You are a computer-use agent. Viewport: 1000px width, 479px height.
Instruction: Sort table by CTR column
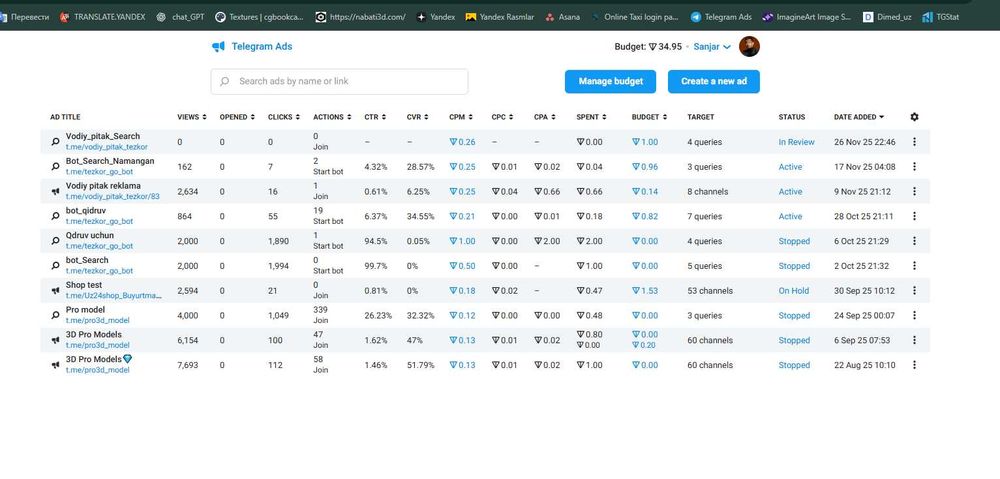click(375, 117)
